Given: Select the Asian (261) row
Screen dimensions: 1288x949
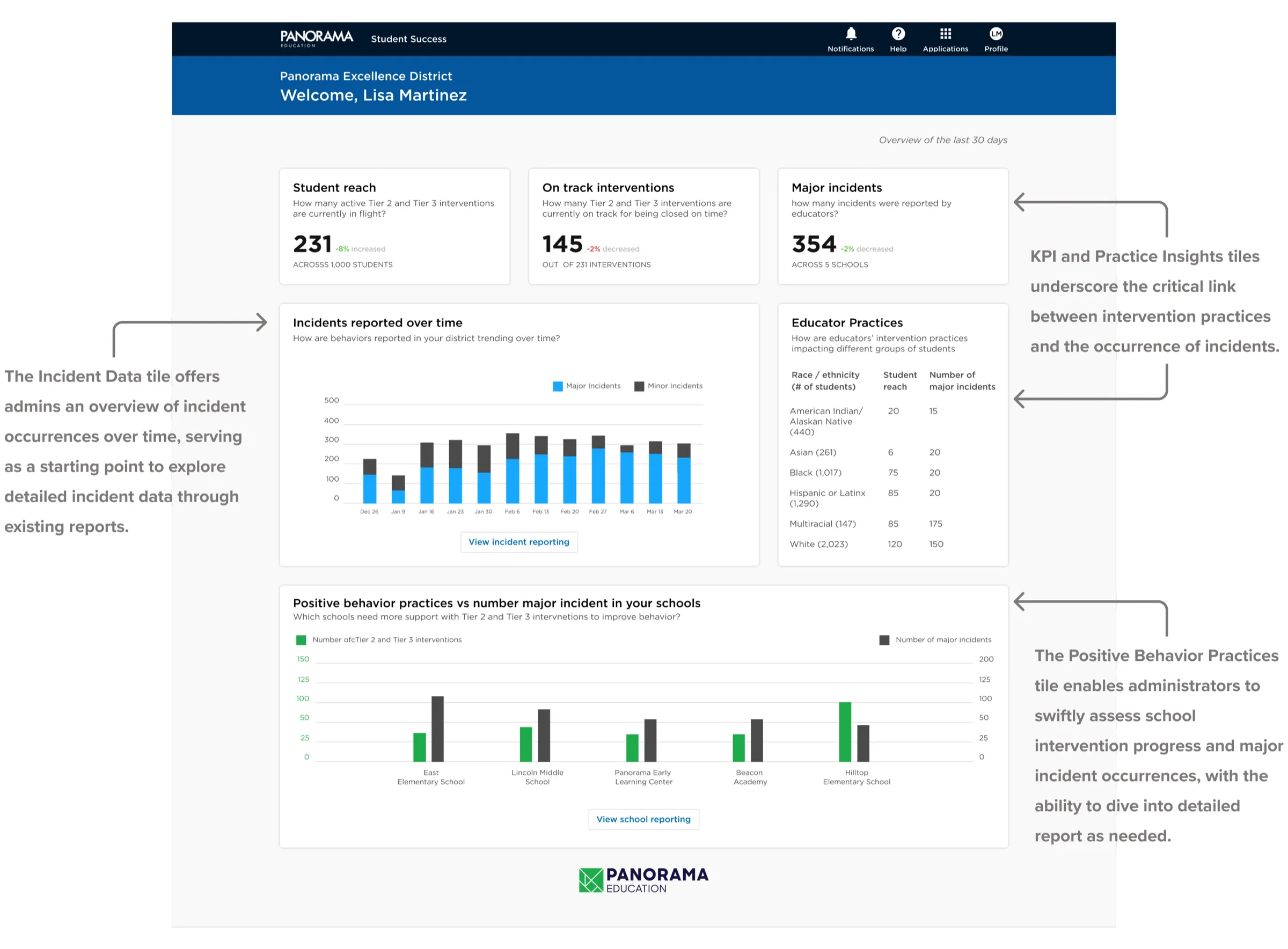Looking at the screenshot, I should tap(892, 452).
